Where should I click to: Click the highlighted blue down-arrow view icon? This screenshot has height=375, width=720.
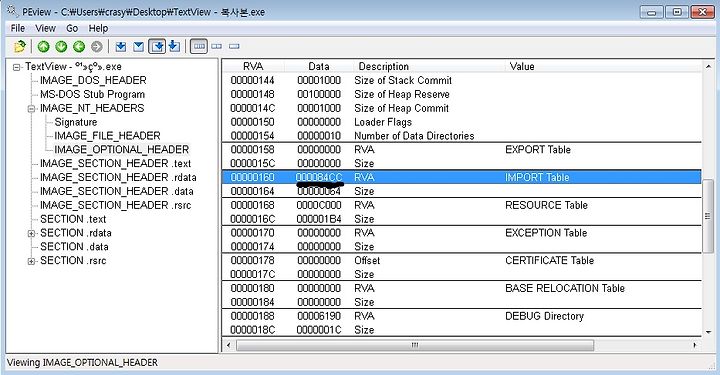pos(157,46)
